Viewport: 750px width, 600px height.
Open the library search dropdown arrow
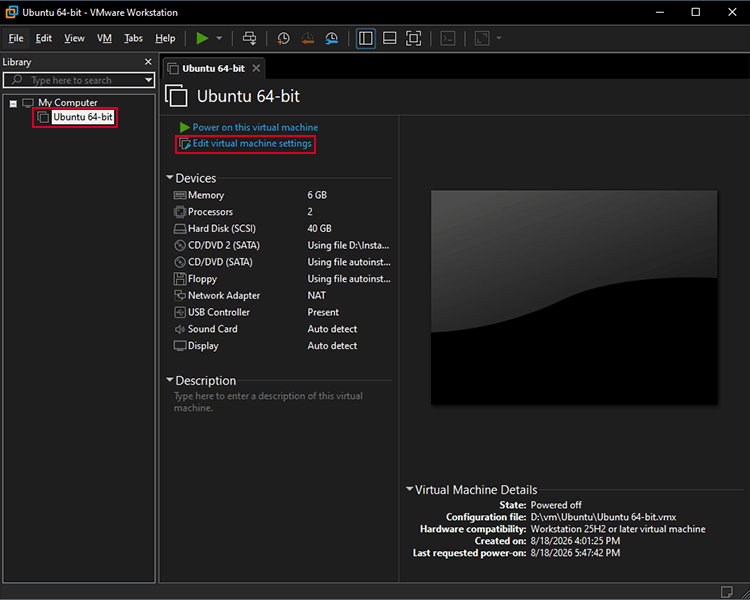coord(149,80)
